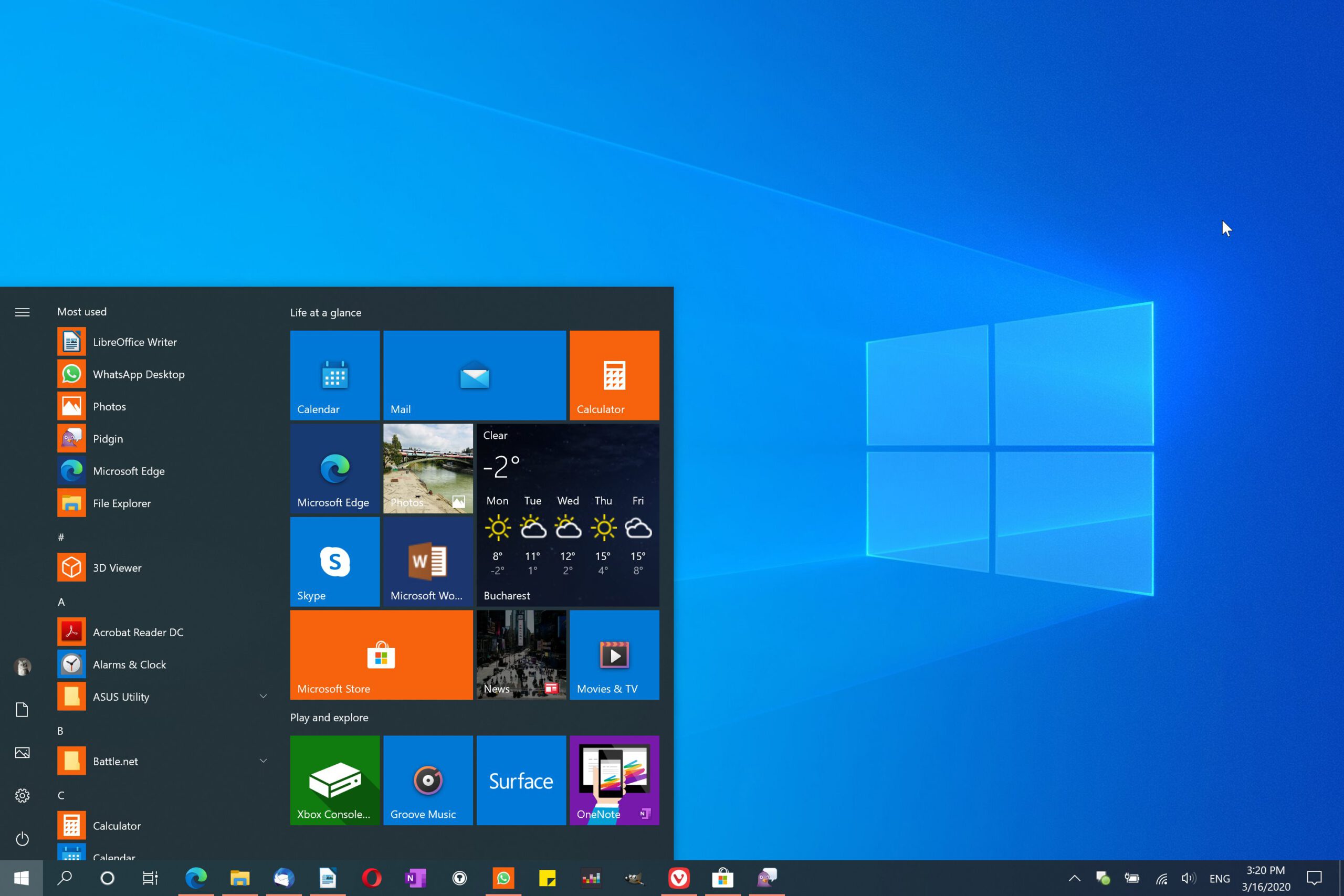Jump using the B letter header
Image resolution: width=1344 pixels, height=896 pixels.
[x=60, y=731]
